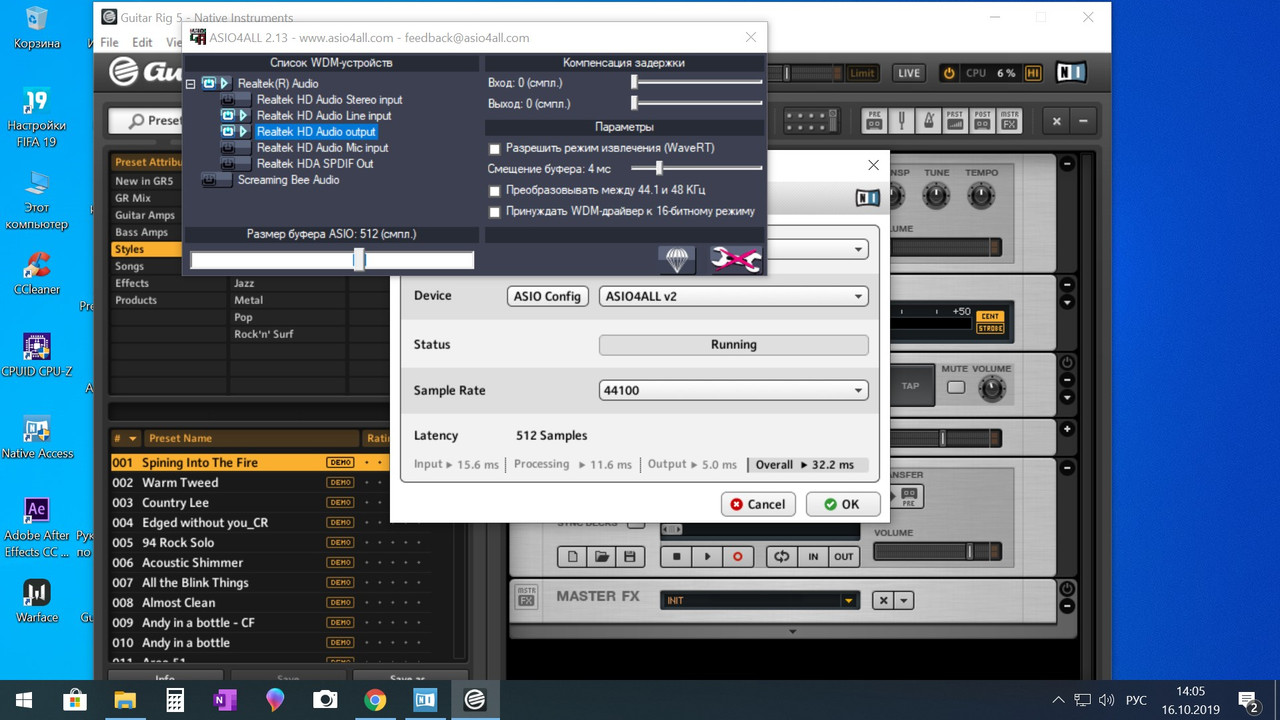Click the OUT button in tape deck
Viewport: 1280px width, 720px height.
click(844, 557)
